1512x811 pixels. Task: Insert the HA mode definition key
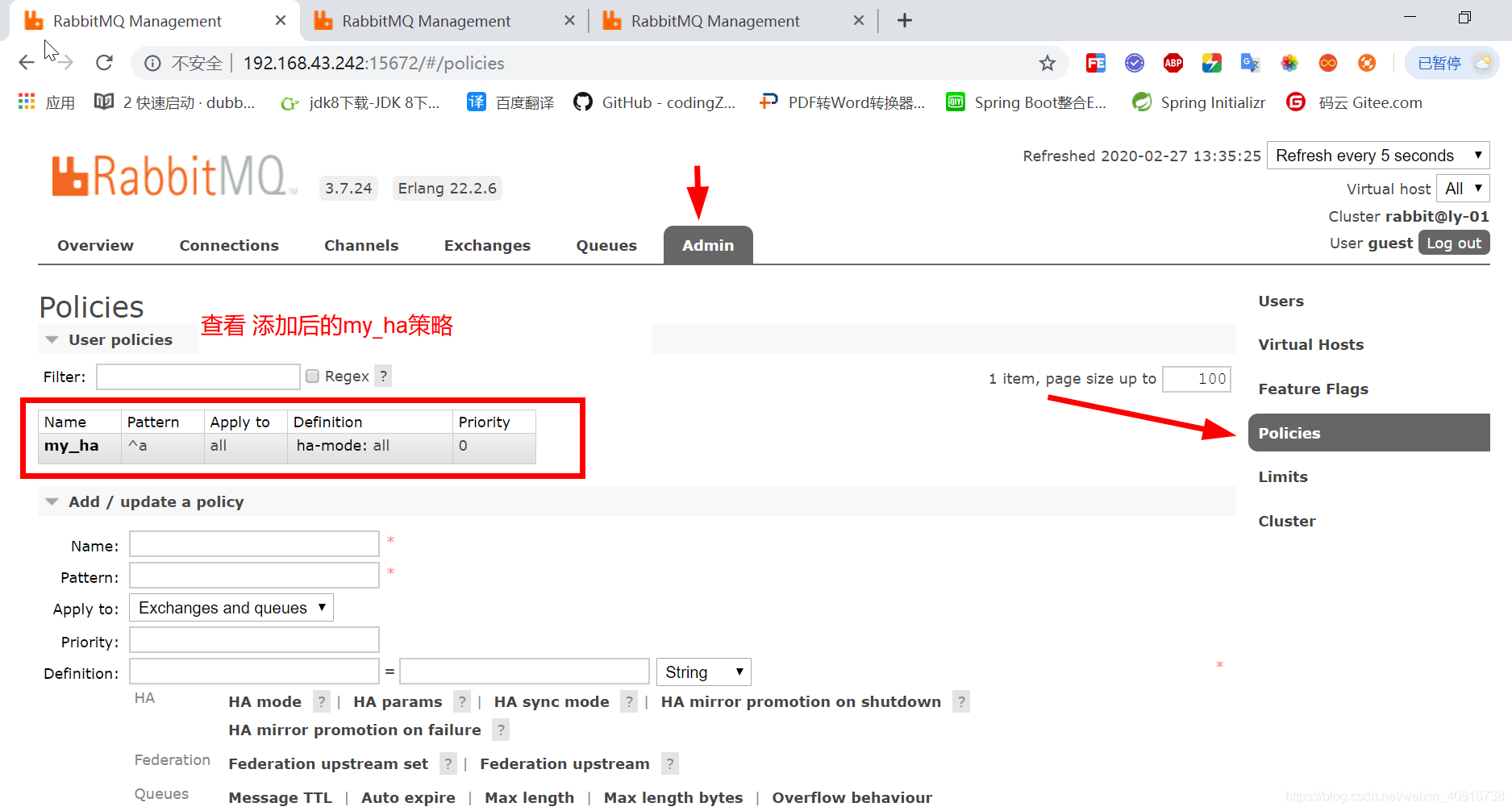click(x=264, y=701)
